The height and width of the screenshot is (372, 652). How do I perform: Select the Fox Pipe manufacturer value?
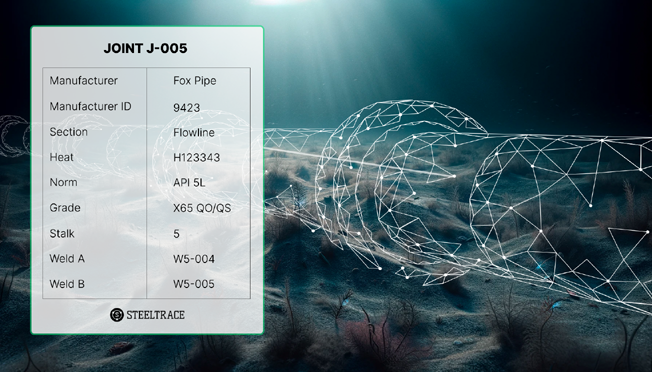click(x=195, y=81)
